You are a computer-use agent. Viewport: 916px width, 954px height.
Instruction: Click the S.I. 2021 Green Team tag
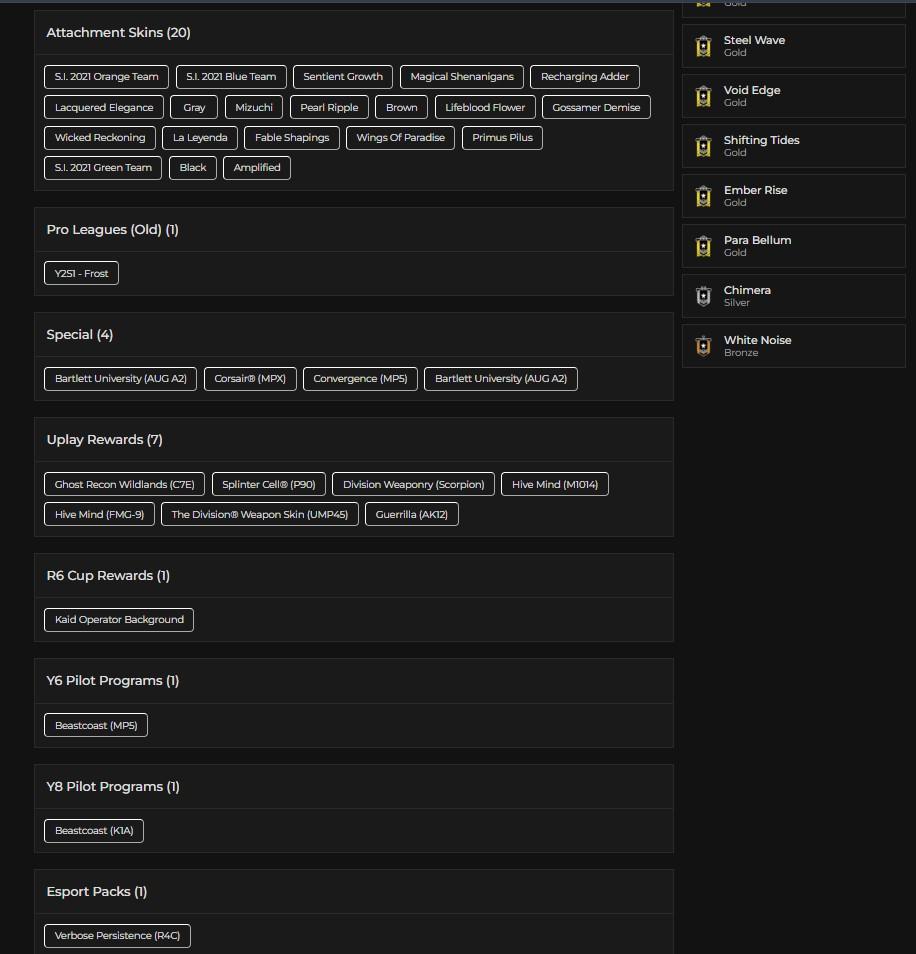[103, 167]
